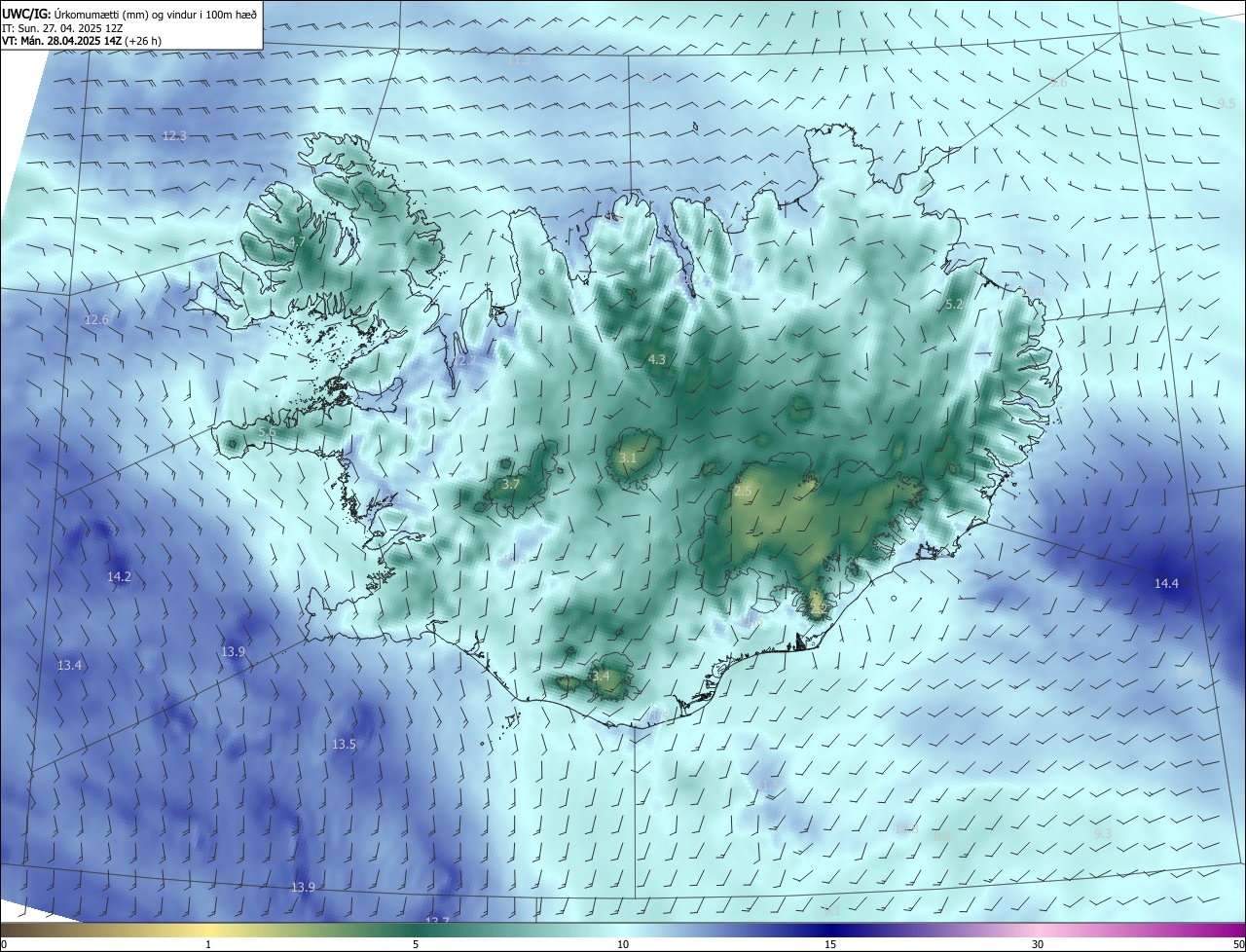
Task: Click the 5.2 value in northeast Iceland
Action: click(x=955, y=305)
